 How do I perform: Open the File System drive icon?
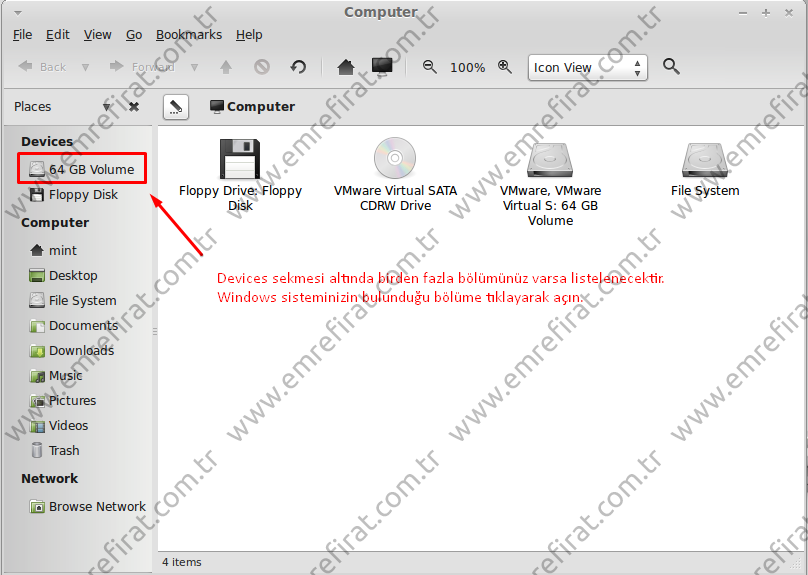click(705, 160)
